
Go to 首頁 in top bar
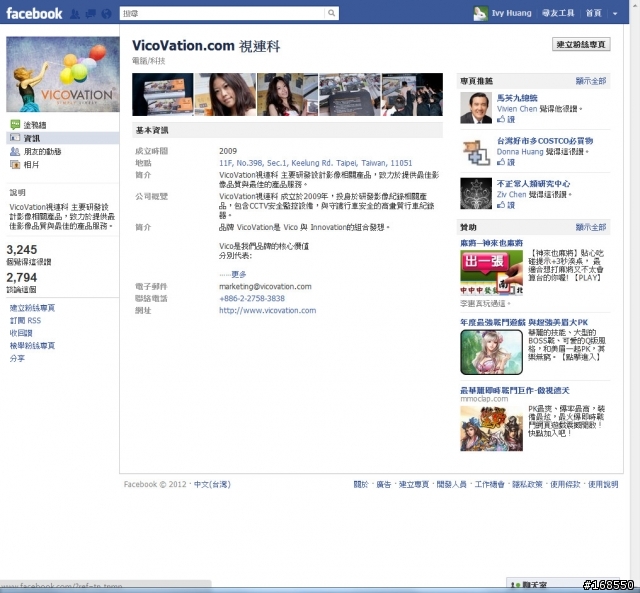coord(593,13)
